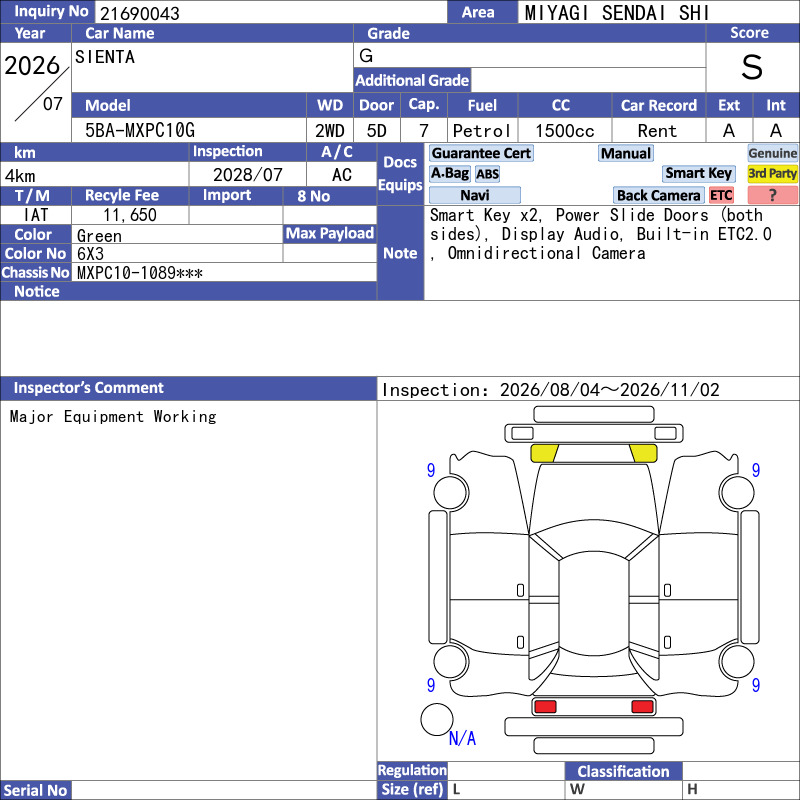Click the yellow left headlight marker

(x=544, y=453)
